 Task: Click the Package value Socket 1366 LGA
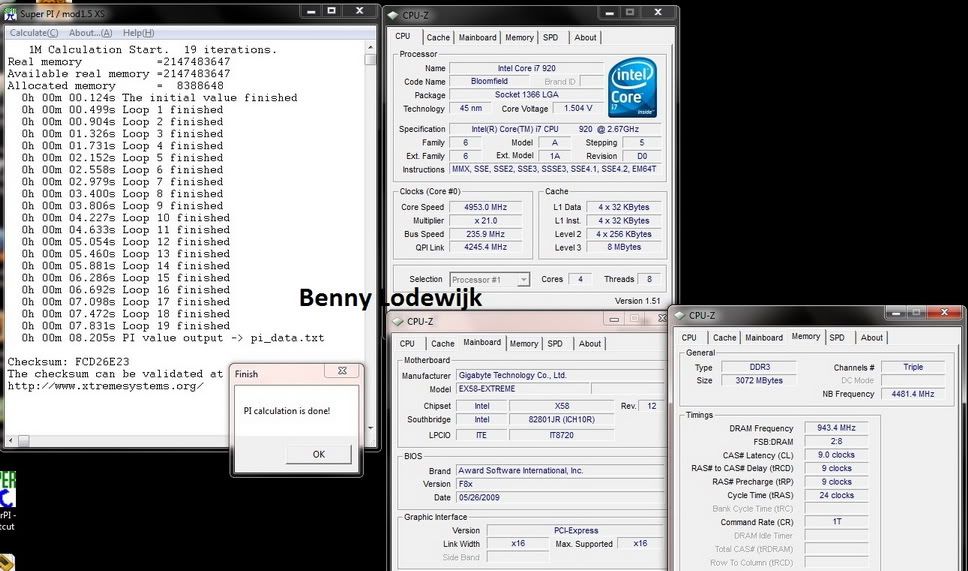527,95
